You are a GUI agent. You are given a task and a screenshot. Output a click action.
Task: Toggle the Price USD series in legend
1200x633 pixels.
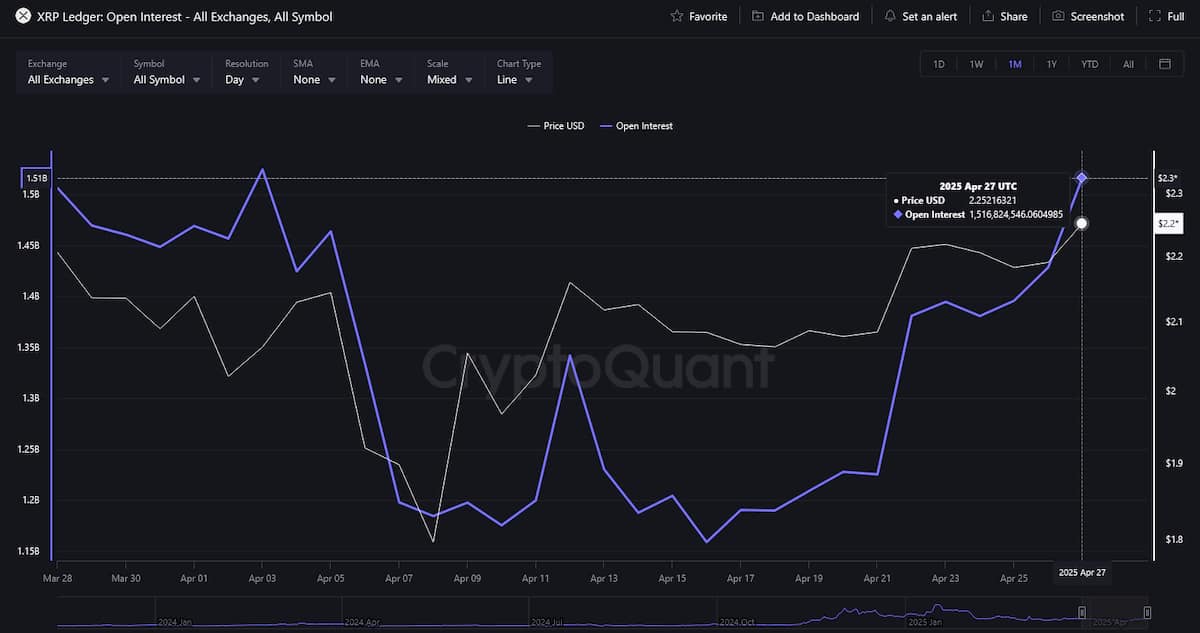[555, 126]
